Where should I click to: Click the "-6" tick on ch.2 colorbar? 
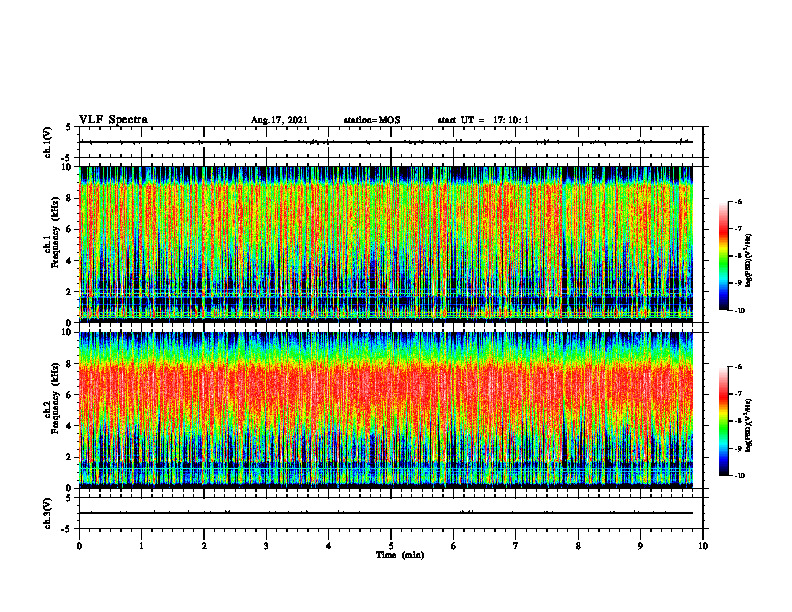point(739,367)
